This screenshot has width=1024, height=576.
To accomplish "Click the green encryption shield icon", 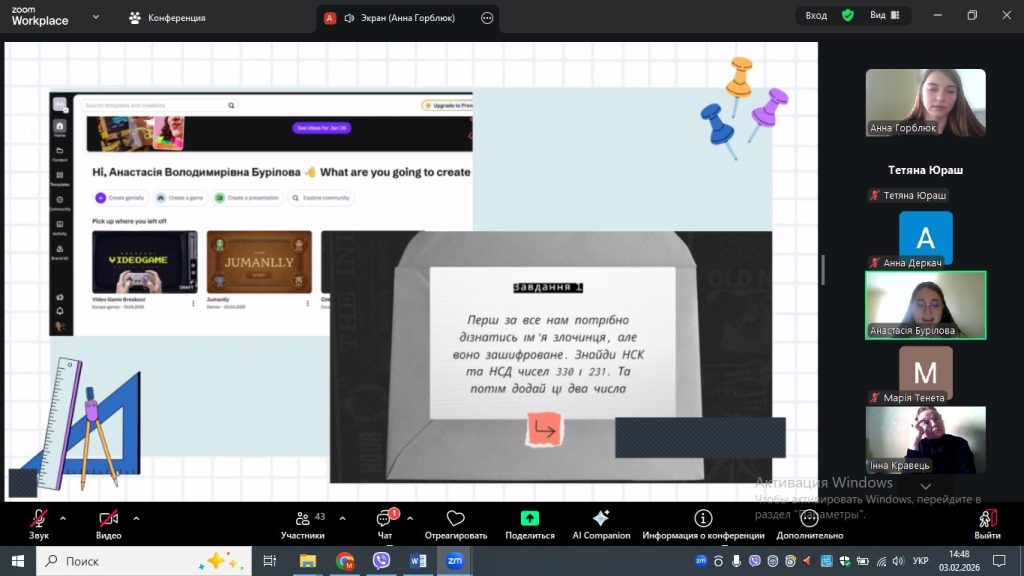I will tap(848, 16).
